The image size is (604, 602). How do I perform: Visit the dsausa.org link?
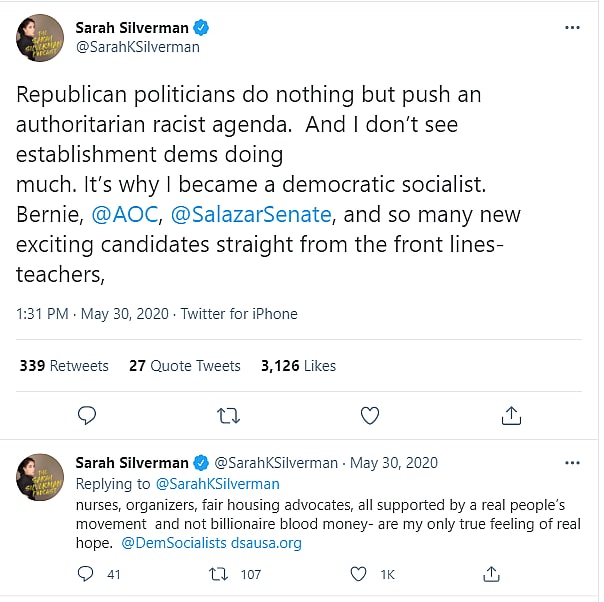click(x=265, y=543)
